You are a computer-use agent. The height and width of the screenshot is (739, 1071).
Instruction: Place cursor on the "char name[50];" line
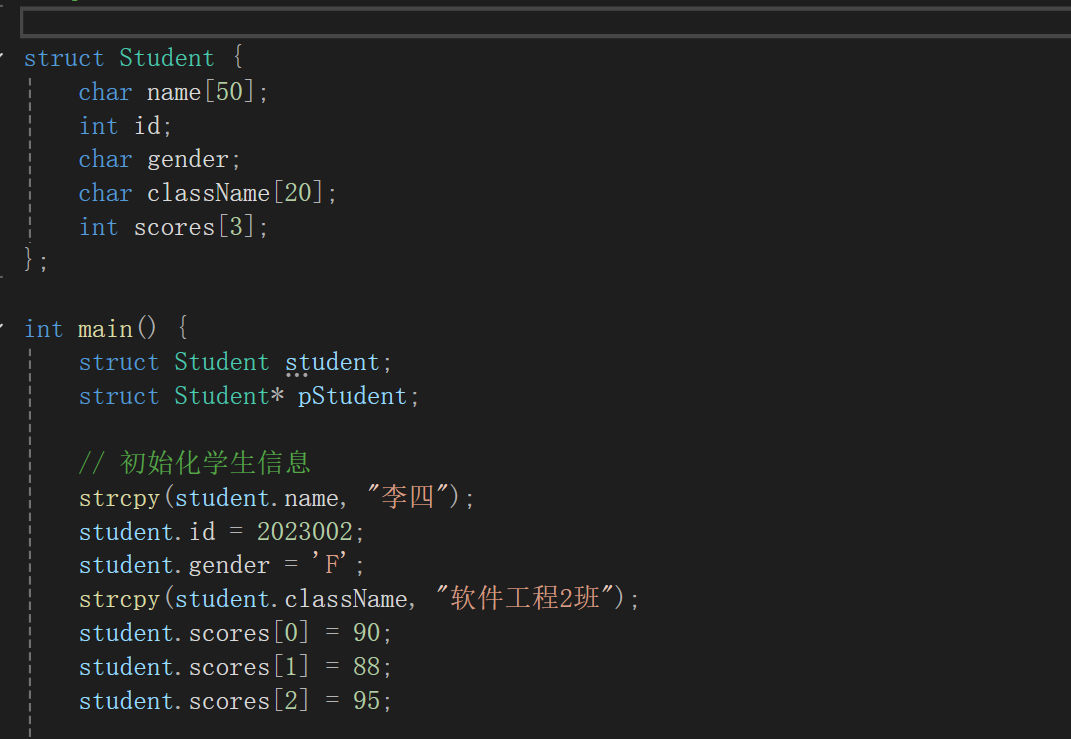(173, 92)
